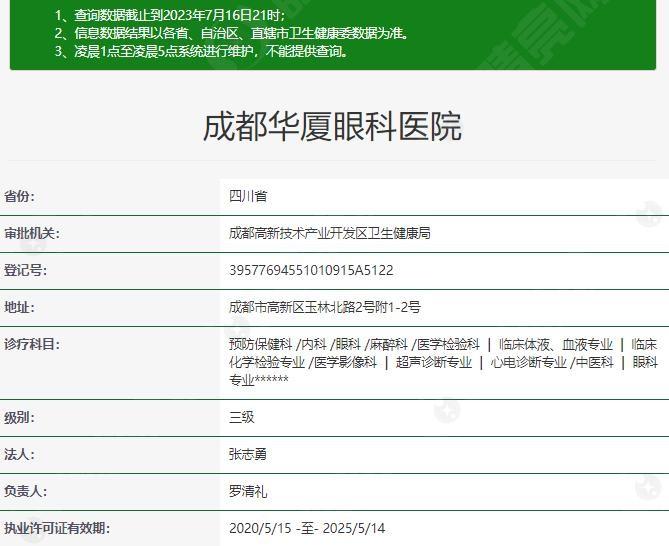Viewport: 669px width, 546px height.
Task: Click the 法人 label
Action: pyautogui.click(x=19, y=455)
